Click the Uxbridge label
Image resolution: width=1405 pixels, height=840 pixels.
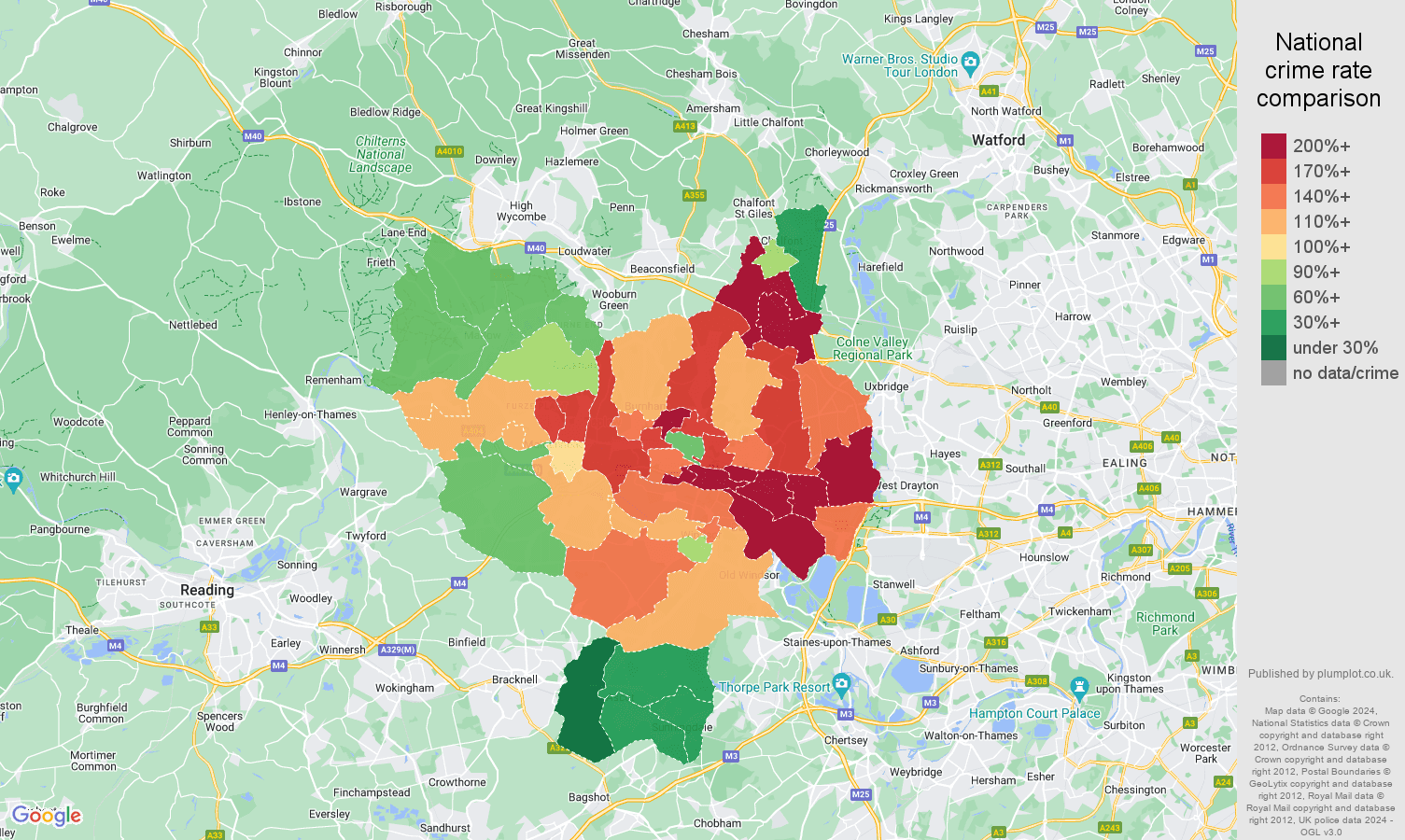pos(886,386)
